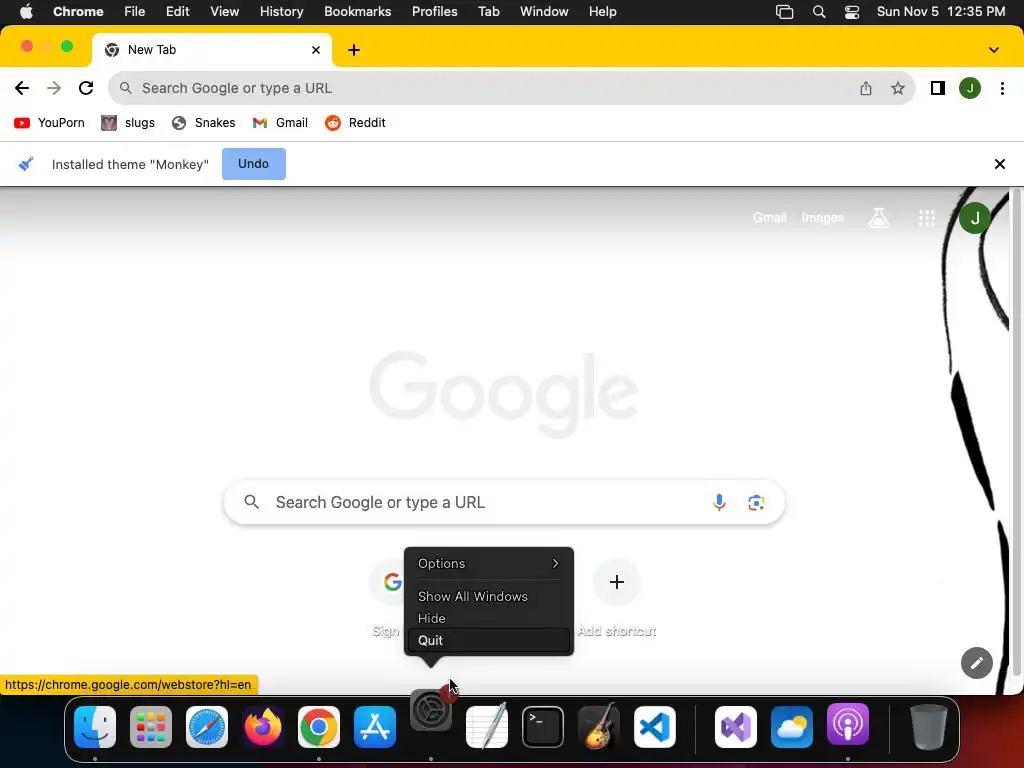This screenshot has height=768, width=1024.
Task: Click the page vertical scrollbar
Action: click(x=1016, y=434)
